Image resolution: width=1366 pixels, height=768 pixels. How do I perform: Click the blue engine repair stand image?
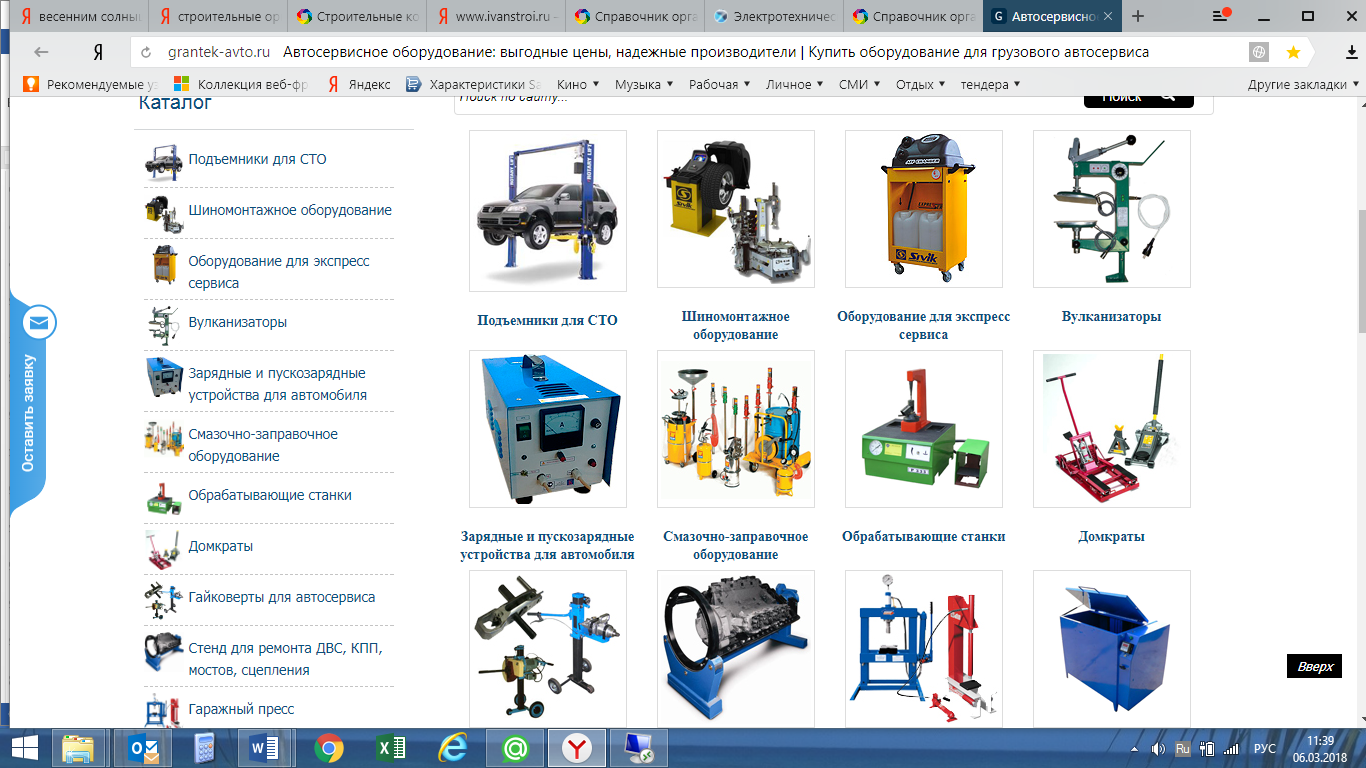[x=736, y=649]
